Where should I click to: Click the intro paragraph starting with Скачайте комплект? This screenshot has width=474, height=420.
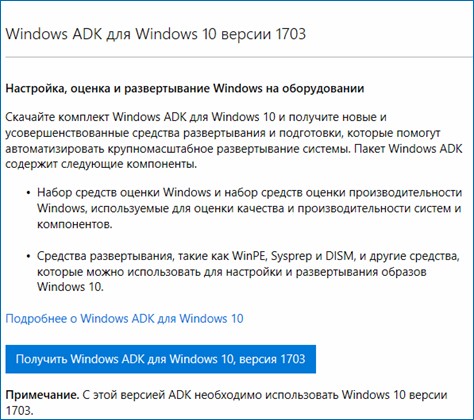tap(234, 141)
